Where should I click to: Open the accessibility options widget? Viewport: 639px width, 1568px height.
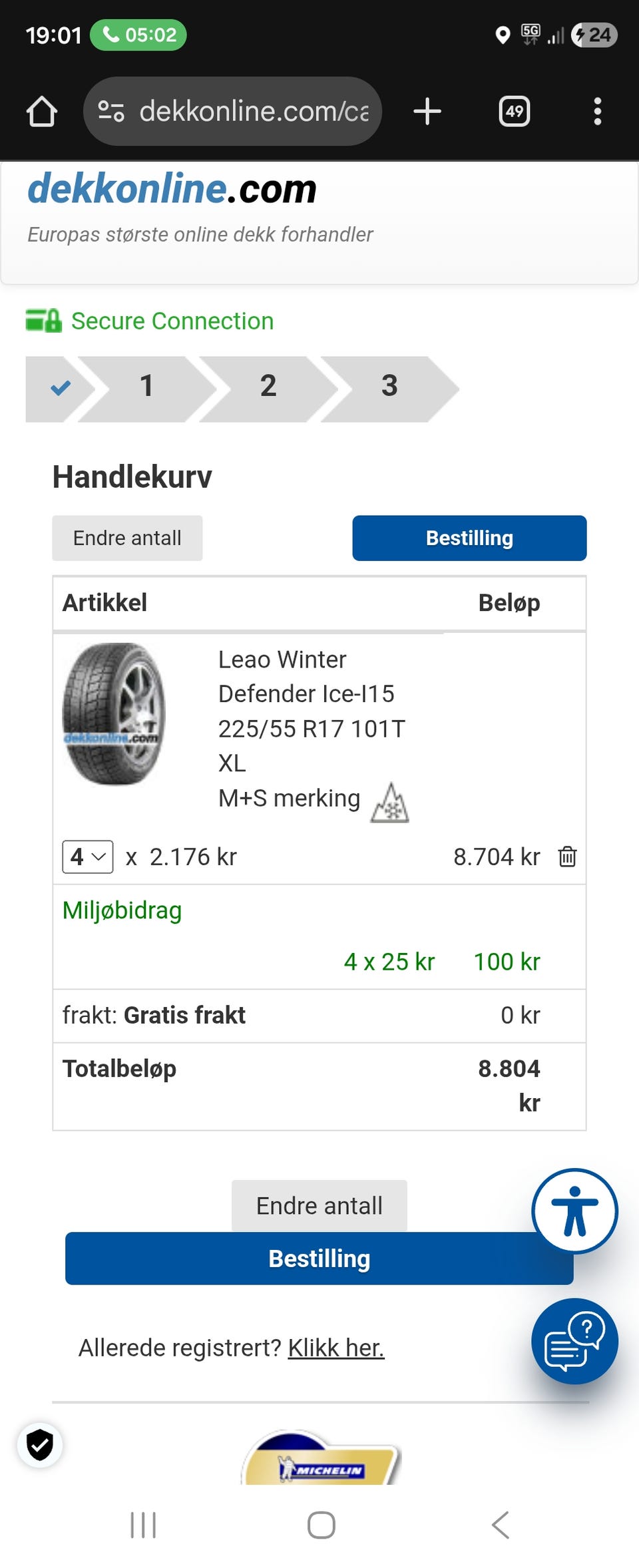[574, 1211]
